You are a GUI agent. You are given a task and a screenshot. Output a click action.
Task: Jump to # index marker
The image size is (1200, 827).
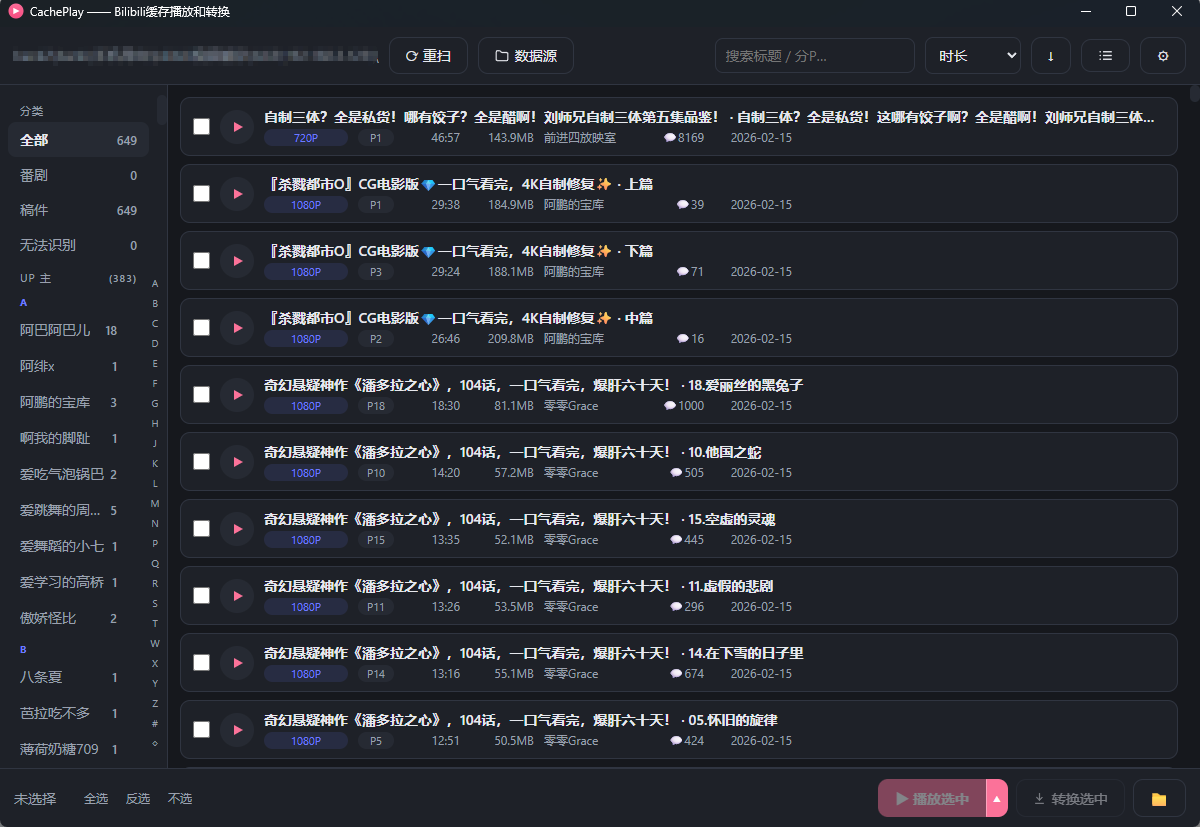tap(155, 723)
